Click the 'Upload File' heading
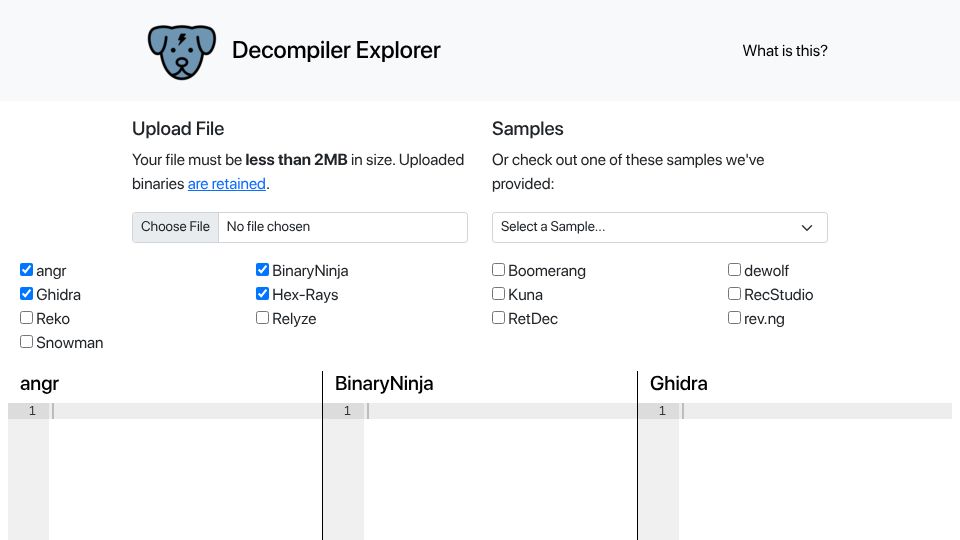960x540 pixels. pyautogui.click(x=178, y=129)
